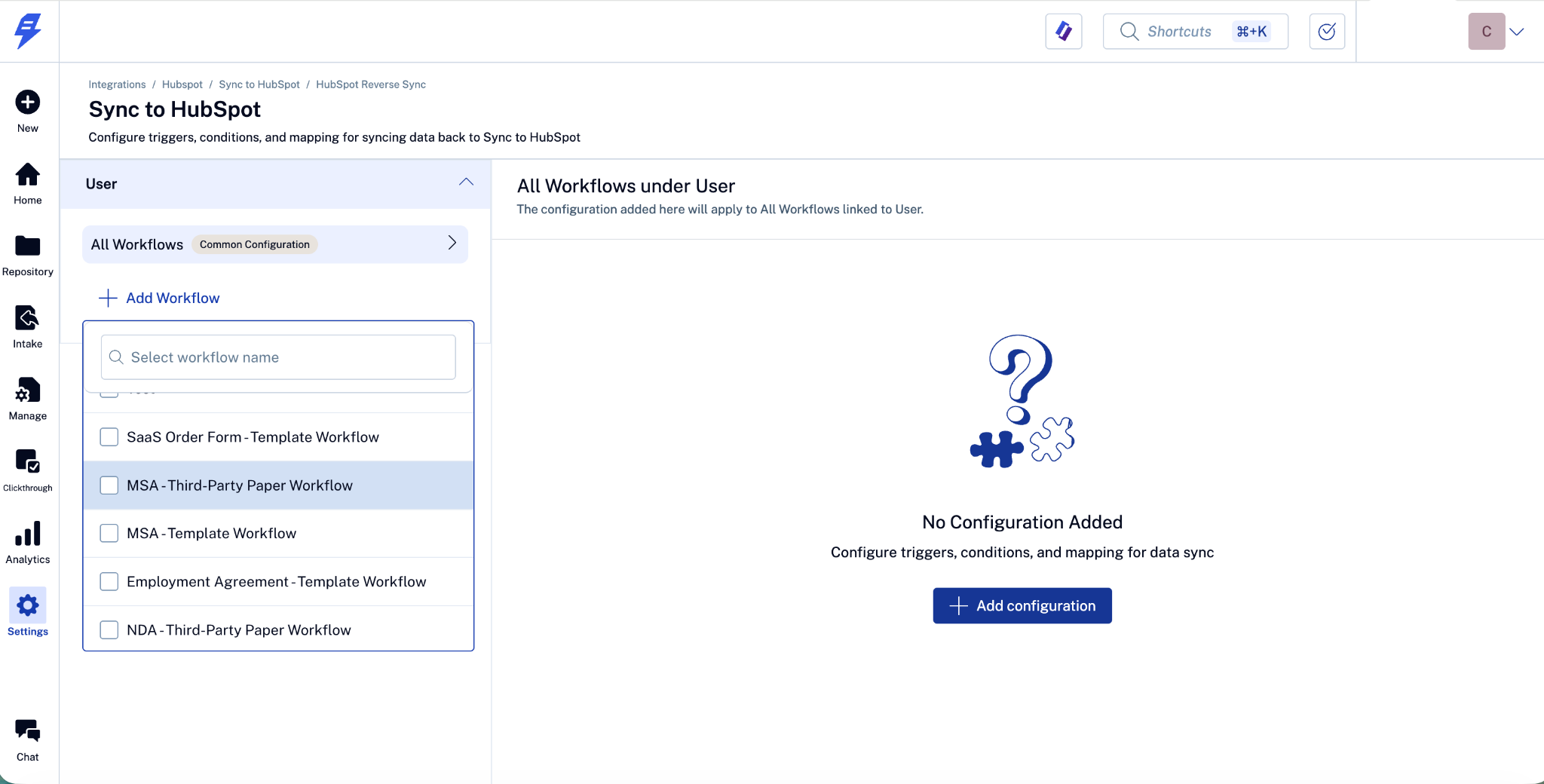Go to the Integrations breadcrumb
The width and height of the screenshot is (1544, 784).
pos(117,84)
